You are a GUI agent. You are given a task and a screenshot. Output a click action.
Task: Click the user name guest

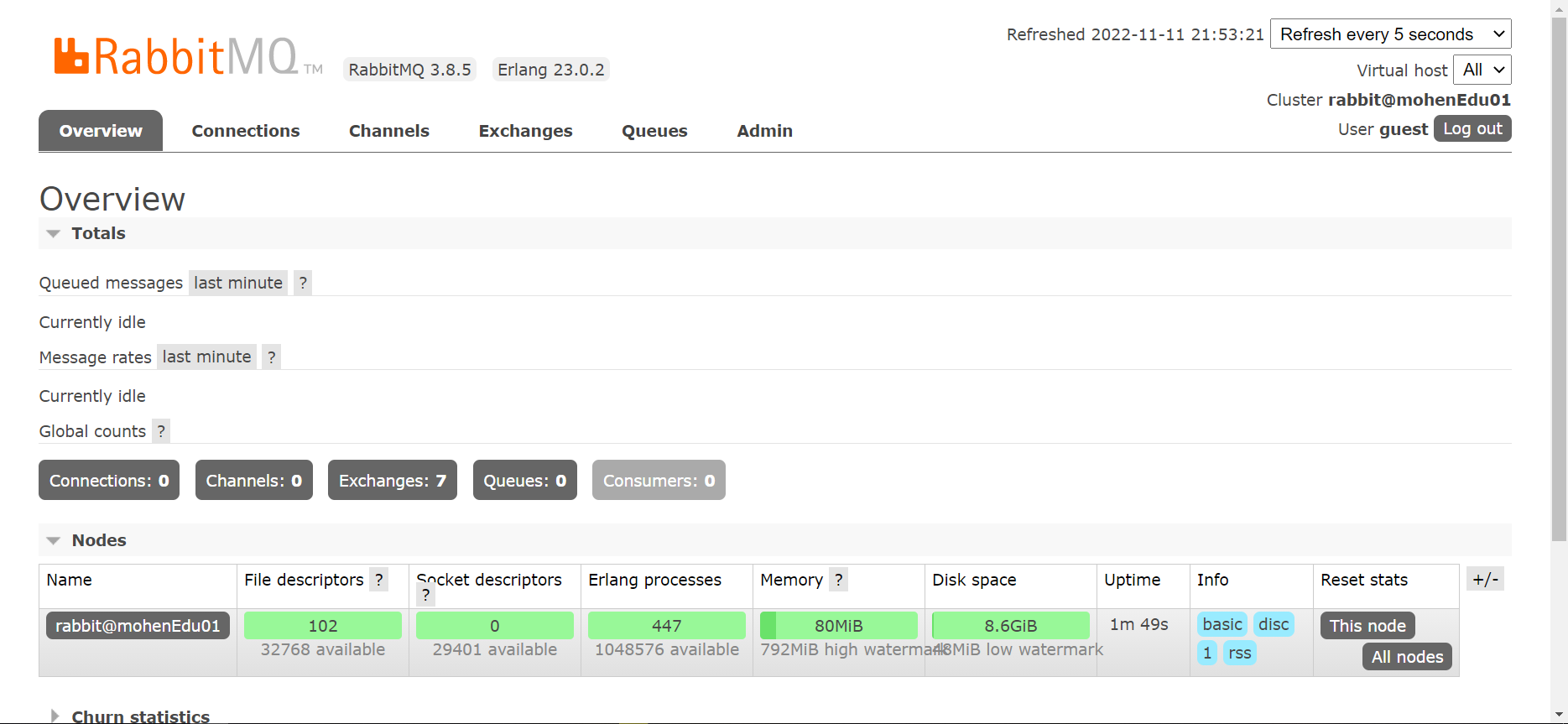tap(1404, 129)
